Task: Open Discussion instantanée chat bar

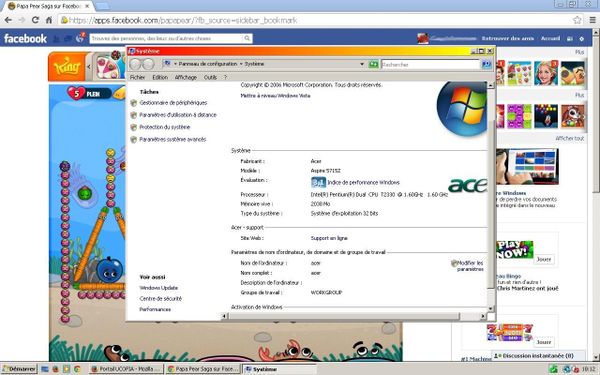Action: click(x=538, y=355)
